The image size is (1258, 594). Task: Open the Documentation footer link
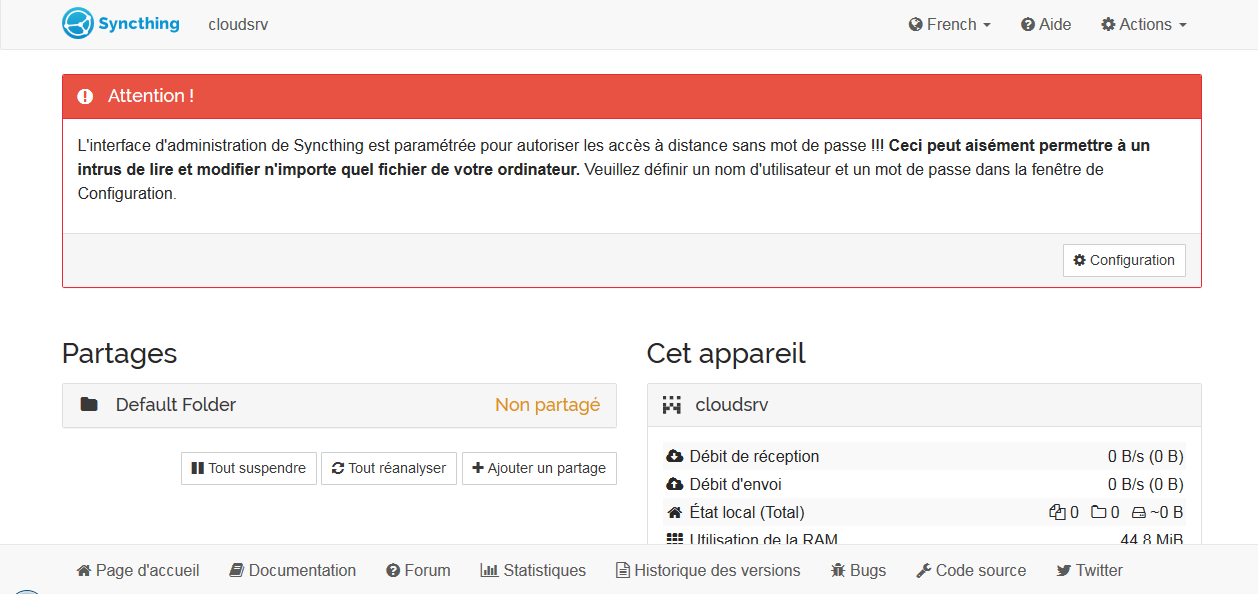click(x=292, y=571)
